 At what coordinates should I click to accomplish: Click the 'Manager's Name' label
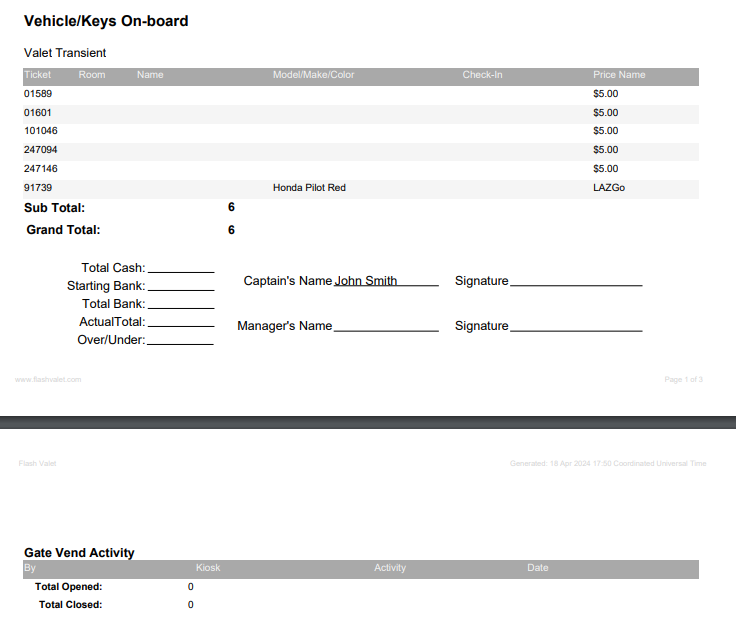tap(284, 326)
